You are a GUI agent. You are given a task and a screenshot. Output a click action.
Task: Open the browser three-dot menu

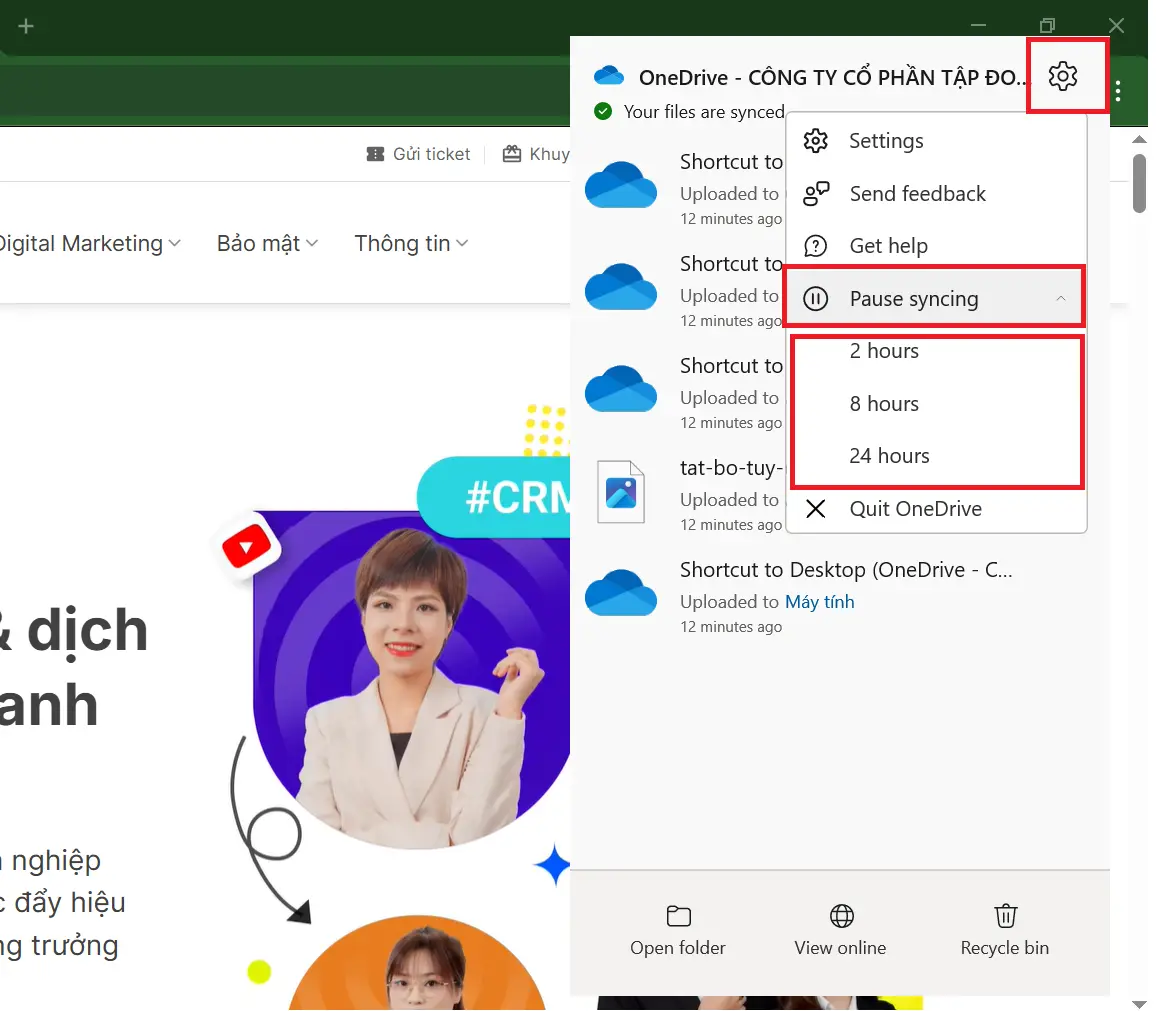1118,92
